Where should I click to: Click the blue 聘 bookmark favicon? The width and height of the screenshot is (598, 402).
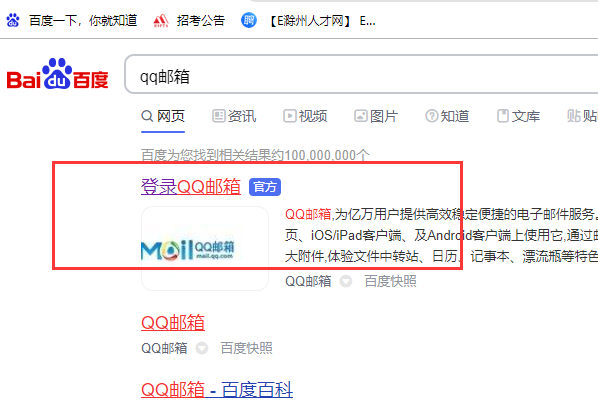click(249, 20)
